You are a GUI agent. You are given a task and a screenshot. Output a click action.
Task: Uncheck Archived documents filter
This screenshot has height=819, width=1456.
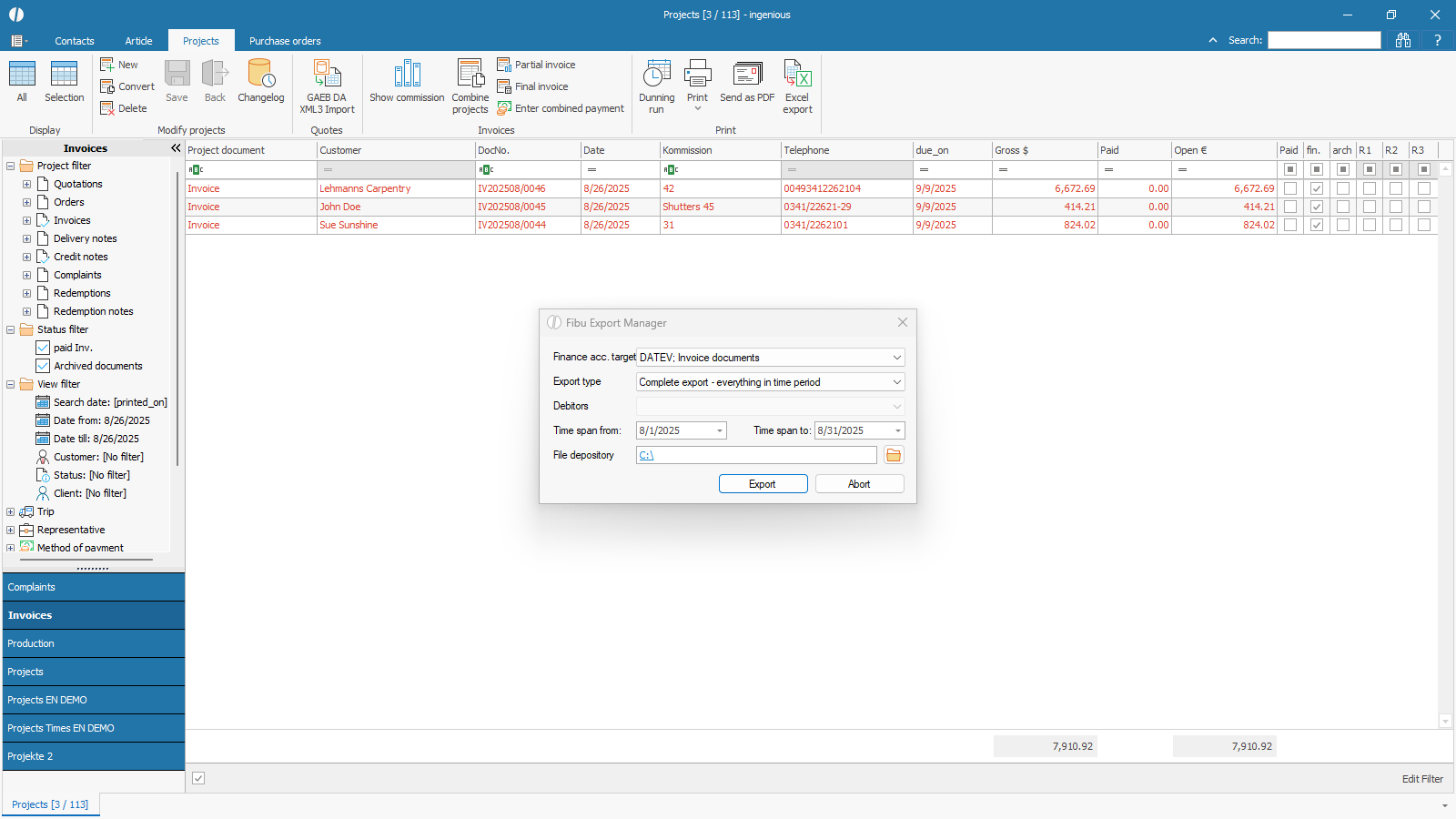[x=43, y=366]
